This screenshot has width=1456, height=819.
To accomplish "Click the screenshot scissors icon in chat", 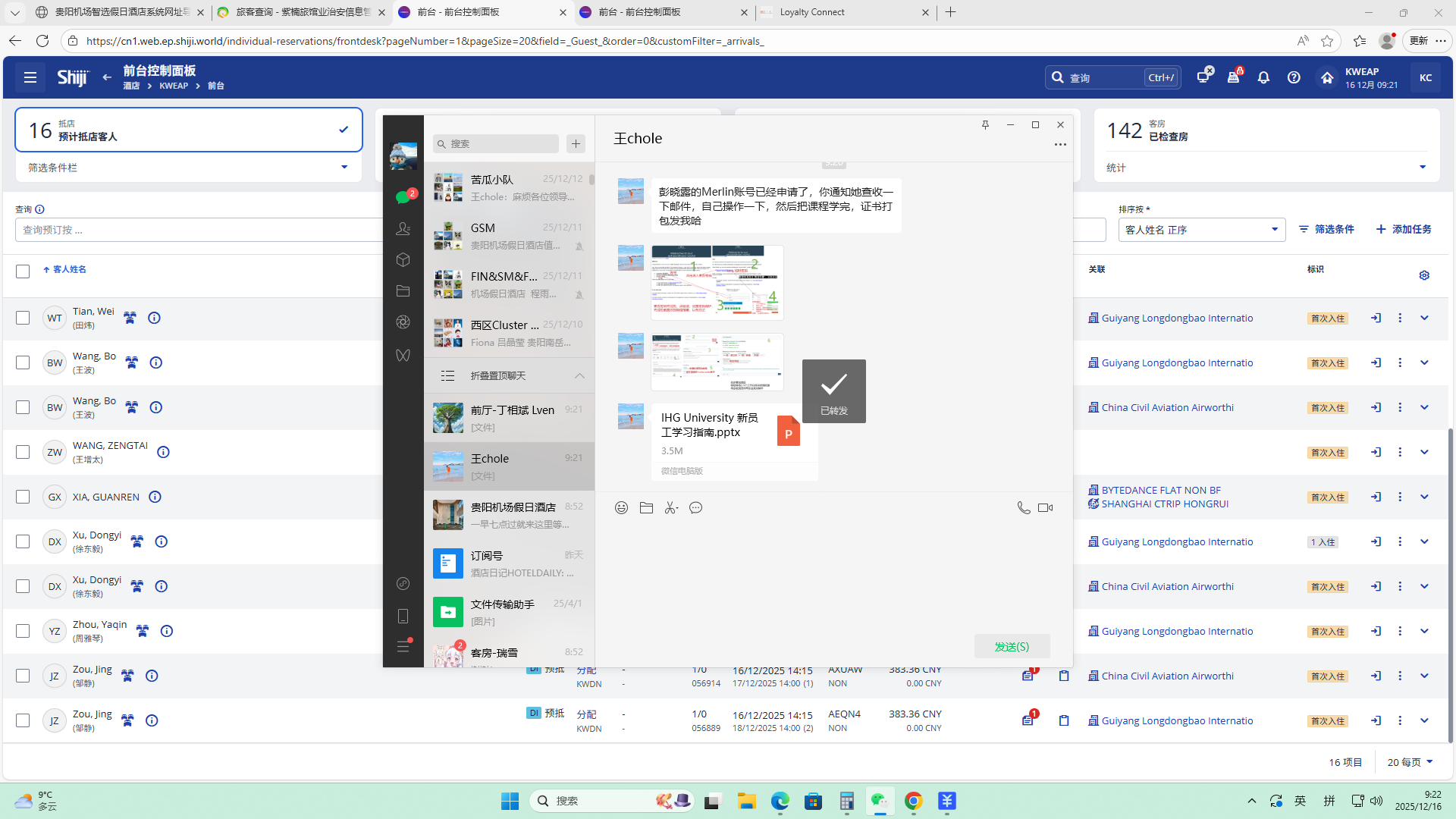I will pos(671,508).
